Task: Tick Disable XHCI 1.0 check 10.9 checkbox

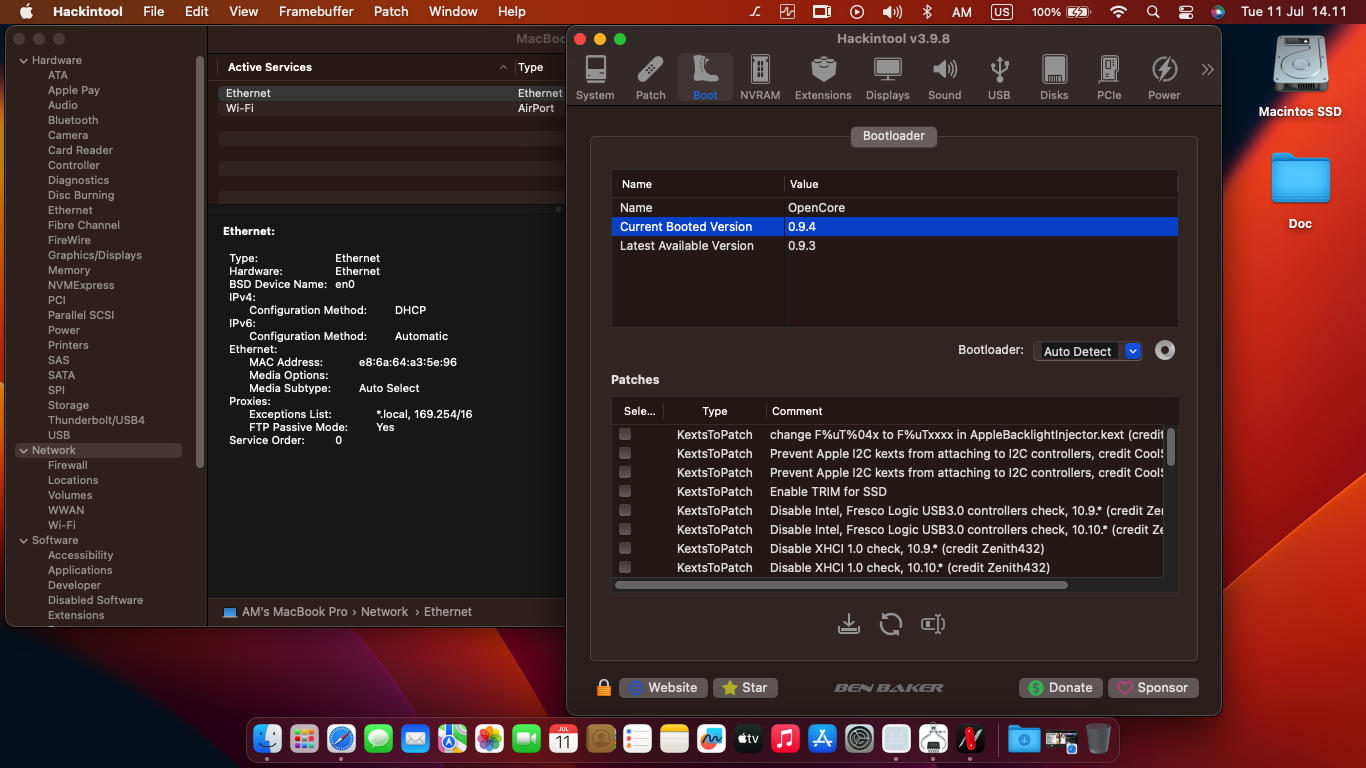Action: click(625, 548)
